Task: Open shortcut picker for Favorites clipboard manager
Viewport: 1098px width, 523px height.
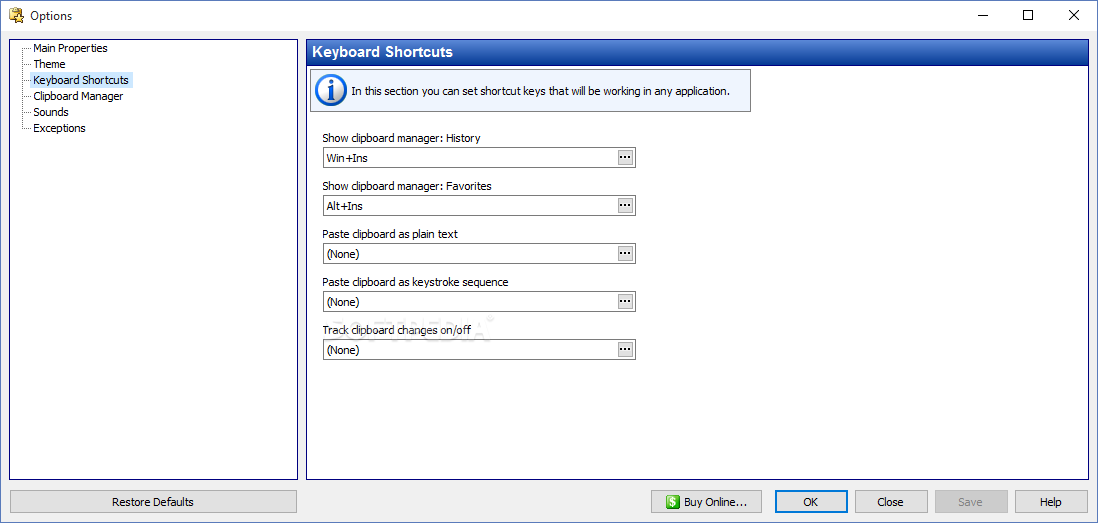Action: [x=625, y=206]
